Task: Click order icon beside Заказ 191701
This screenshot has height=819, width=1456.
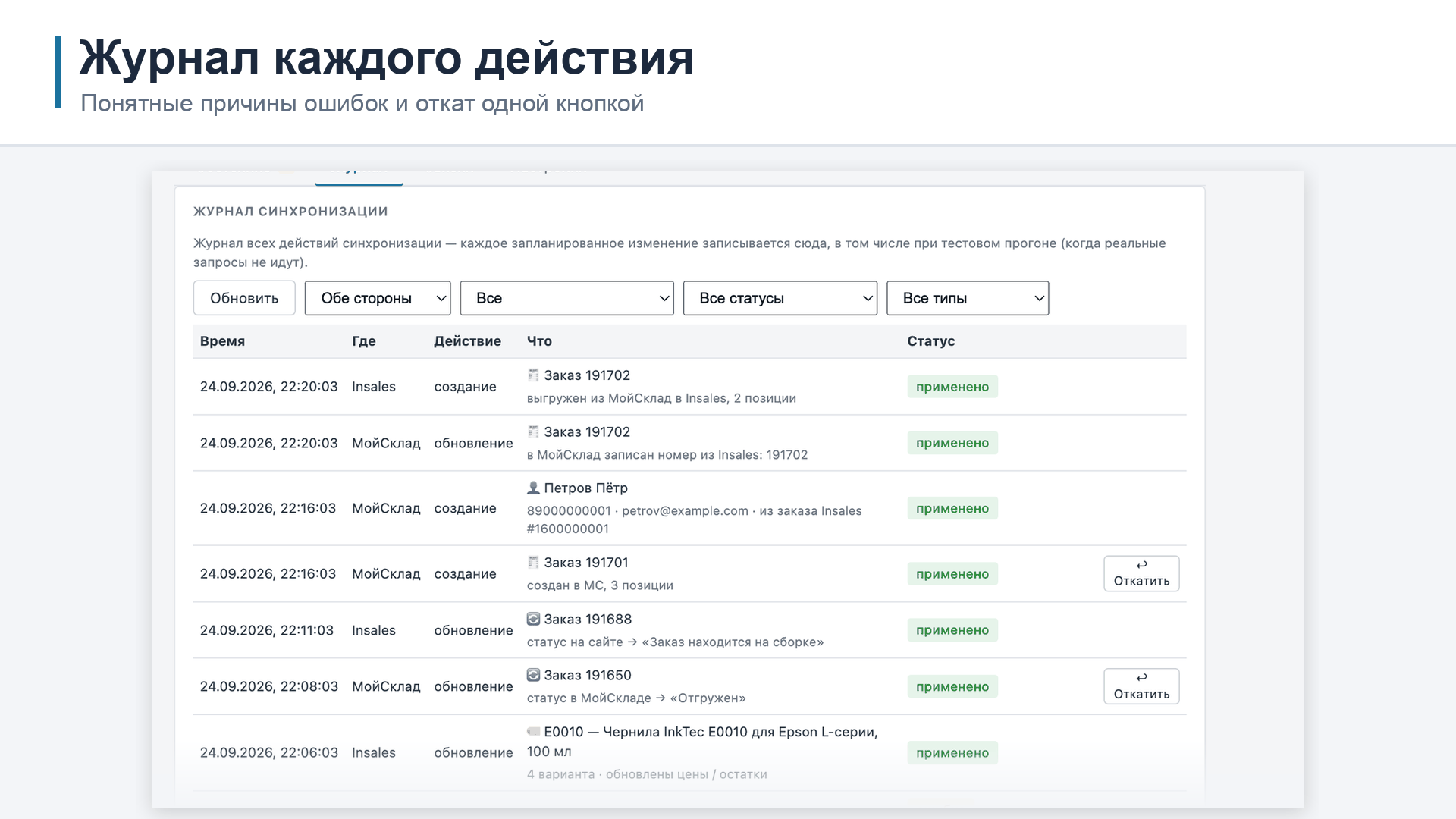Action: point(533,563)
